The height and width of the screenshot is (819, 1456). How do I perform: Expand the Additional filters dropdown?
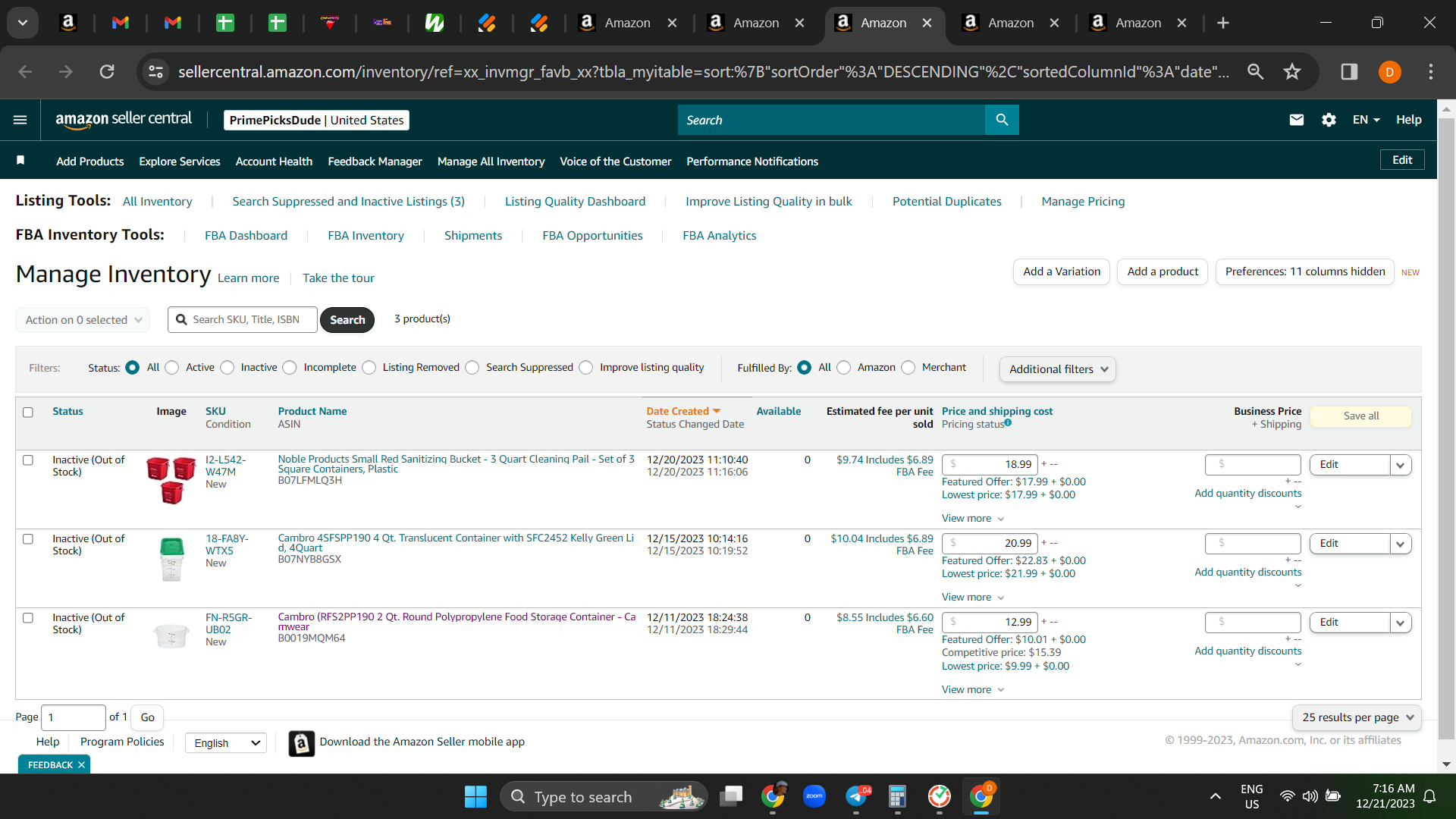[x=1058, y=369]
